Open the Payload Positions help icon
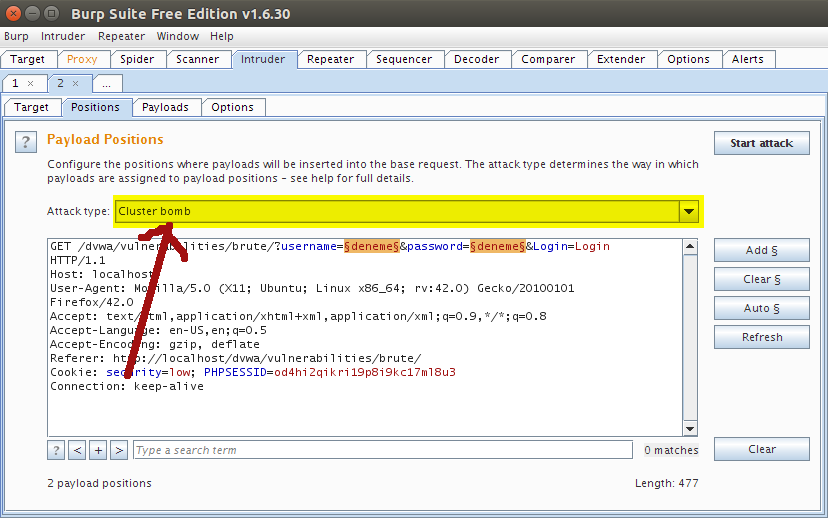Image resolution: width=828 pixels, height=518 pixels. (x=25, y=142)
